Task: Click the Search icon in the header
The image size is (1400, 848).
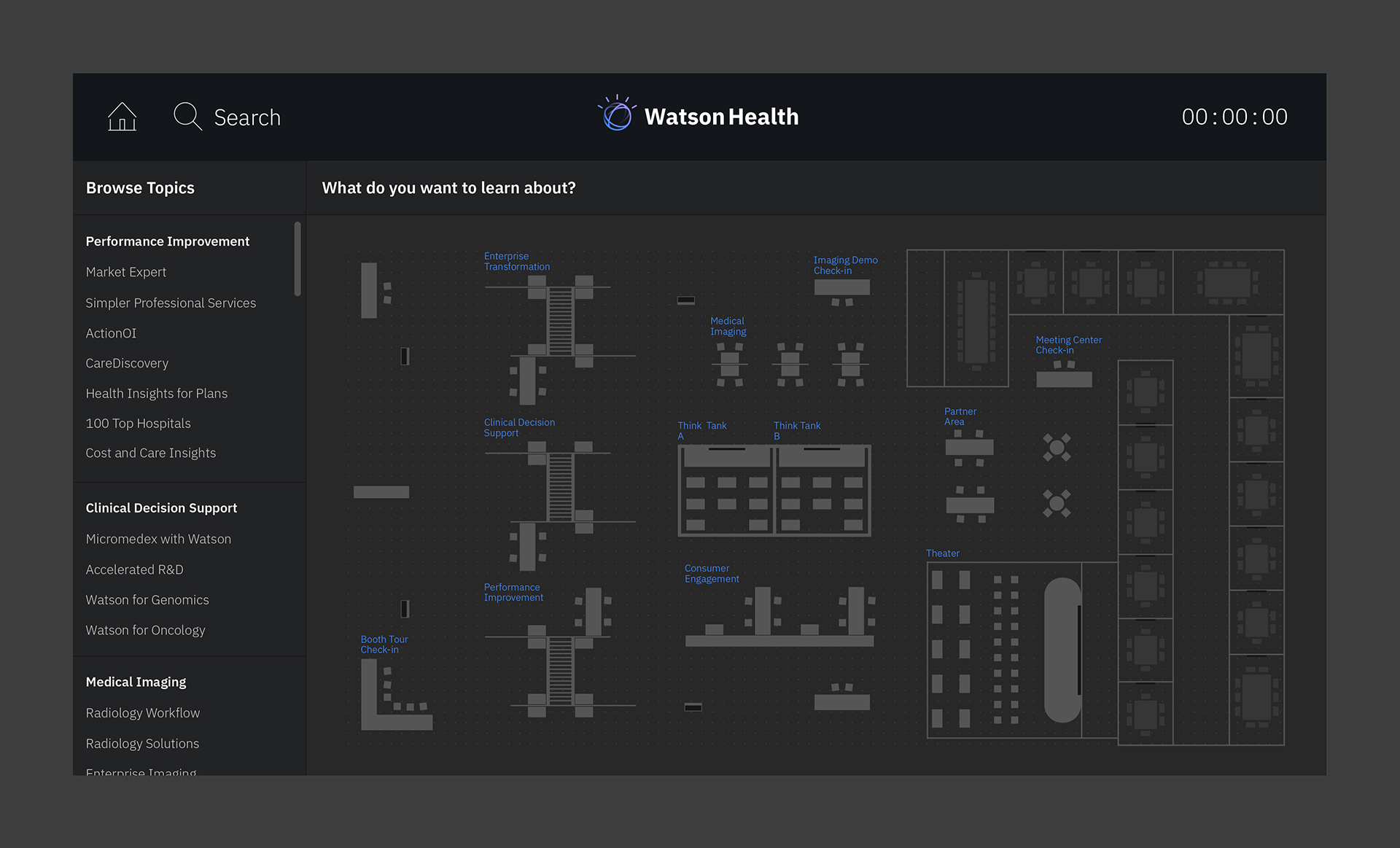Action: (x=188, y=115)
